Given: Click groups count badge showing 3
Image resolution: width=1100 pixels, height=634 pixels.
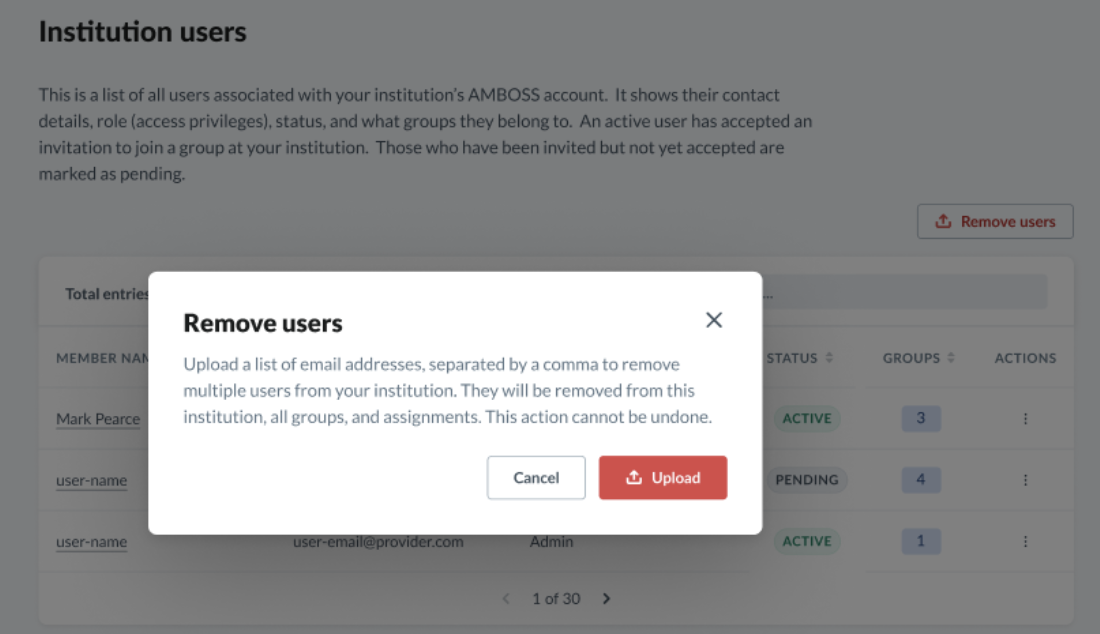Looking at the screenshot, I should (x=920, y=419).
